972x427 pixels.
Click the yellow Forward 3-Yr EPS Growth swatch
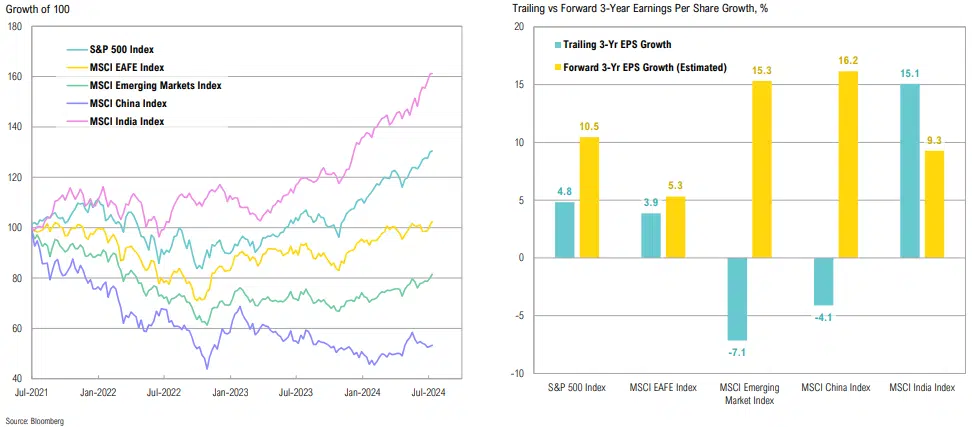click(x=558, y=68)
